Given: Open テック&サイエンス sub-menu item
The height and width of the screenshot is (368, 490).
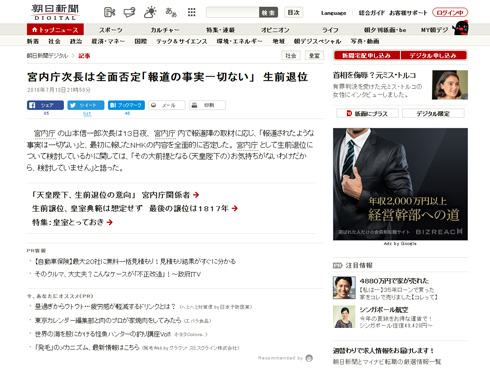Looking at the screenshot, I should (x=182, y=41).
